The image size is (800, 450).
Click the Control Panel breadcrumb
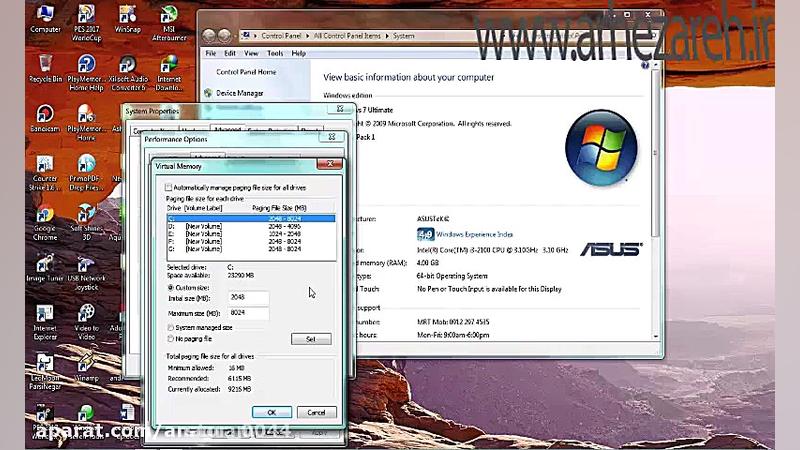point(281,36)
